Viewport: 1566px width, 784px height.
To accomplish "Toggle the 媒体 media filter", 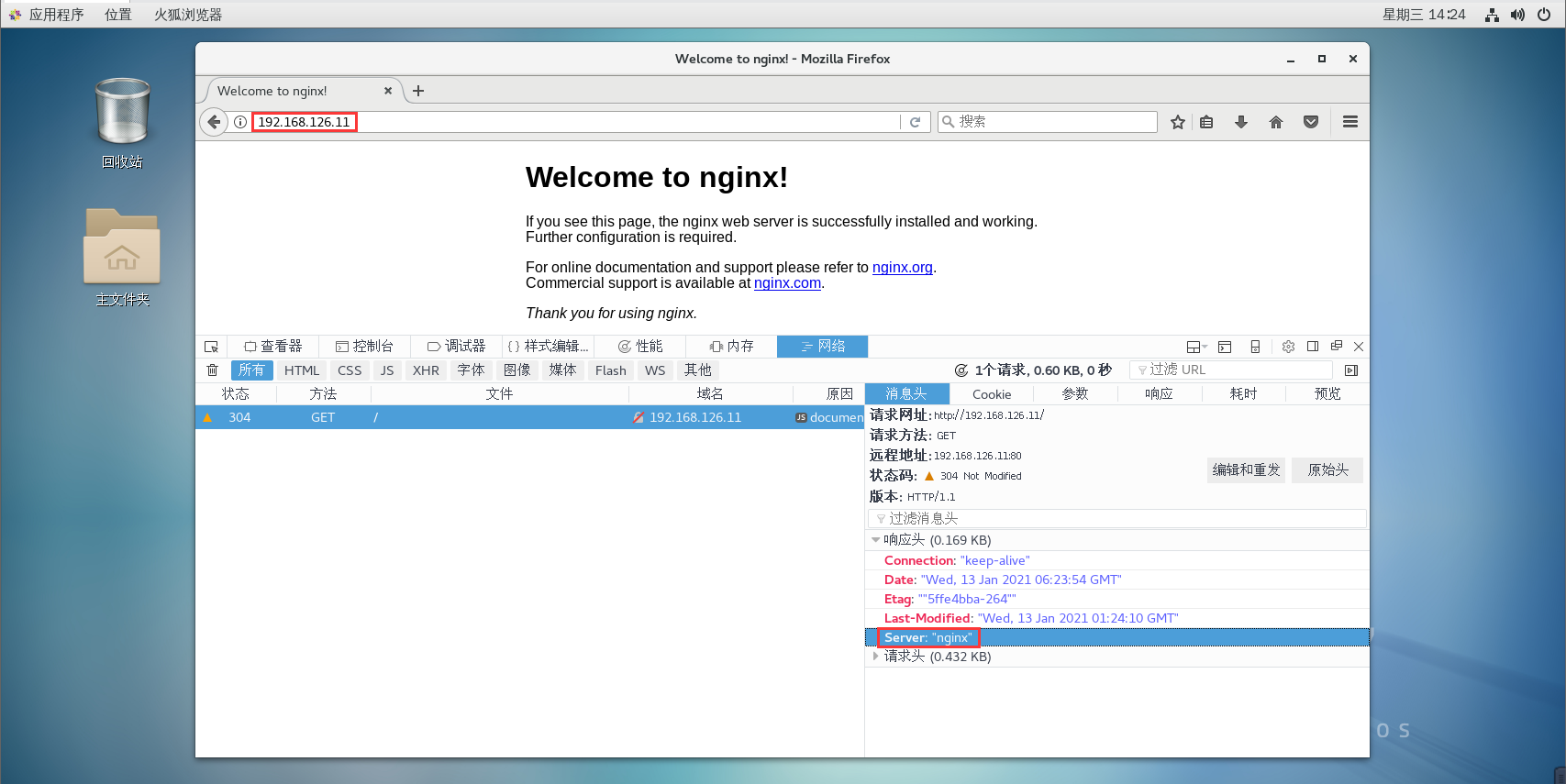I will [x=563, y=370].
